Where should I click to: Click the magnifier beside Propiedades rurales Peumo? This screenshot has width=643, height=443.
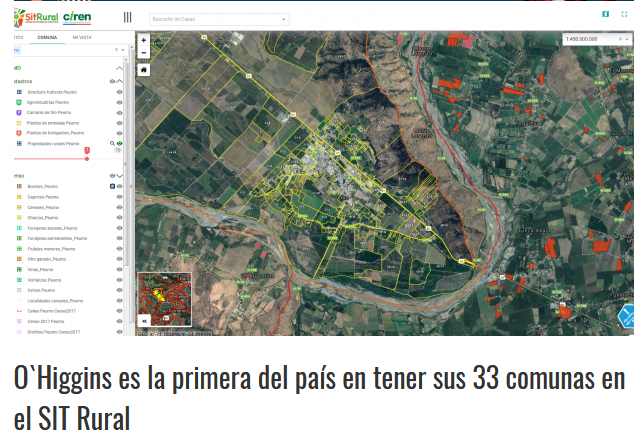point(112,144)
